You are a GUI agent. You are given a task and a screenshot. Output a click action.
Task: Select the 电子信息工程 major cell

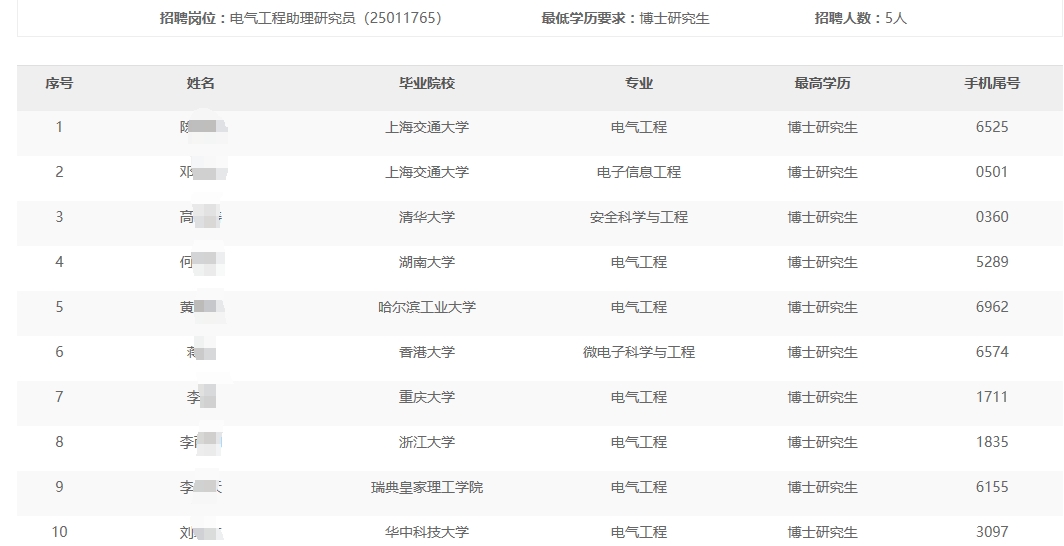click(x=639, y=172)
